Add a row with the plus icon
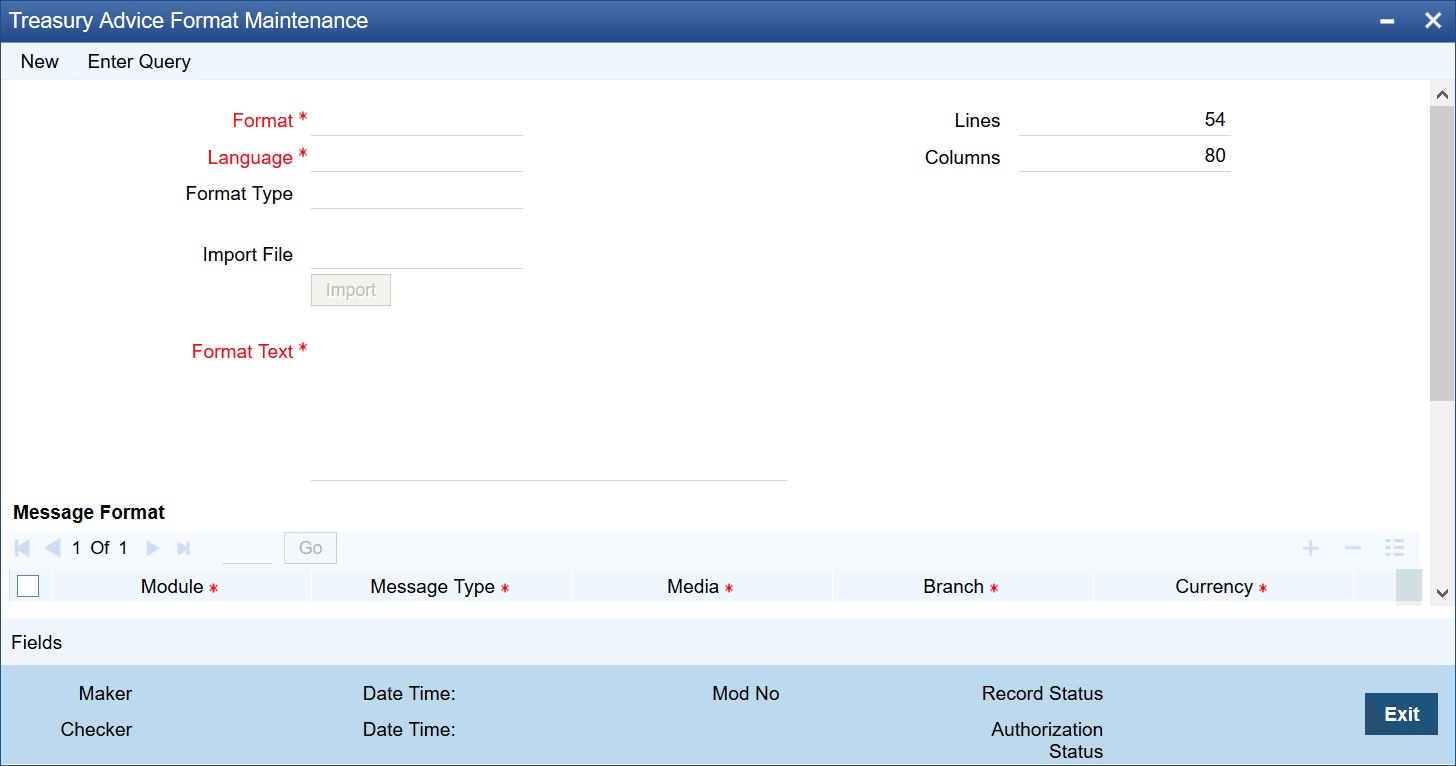Screen dimensions: 1456x766 pyautogui.click(x=1310, y=548)
